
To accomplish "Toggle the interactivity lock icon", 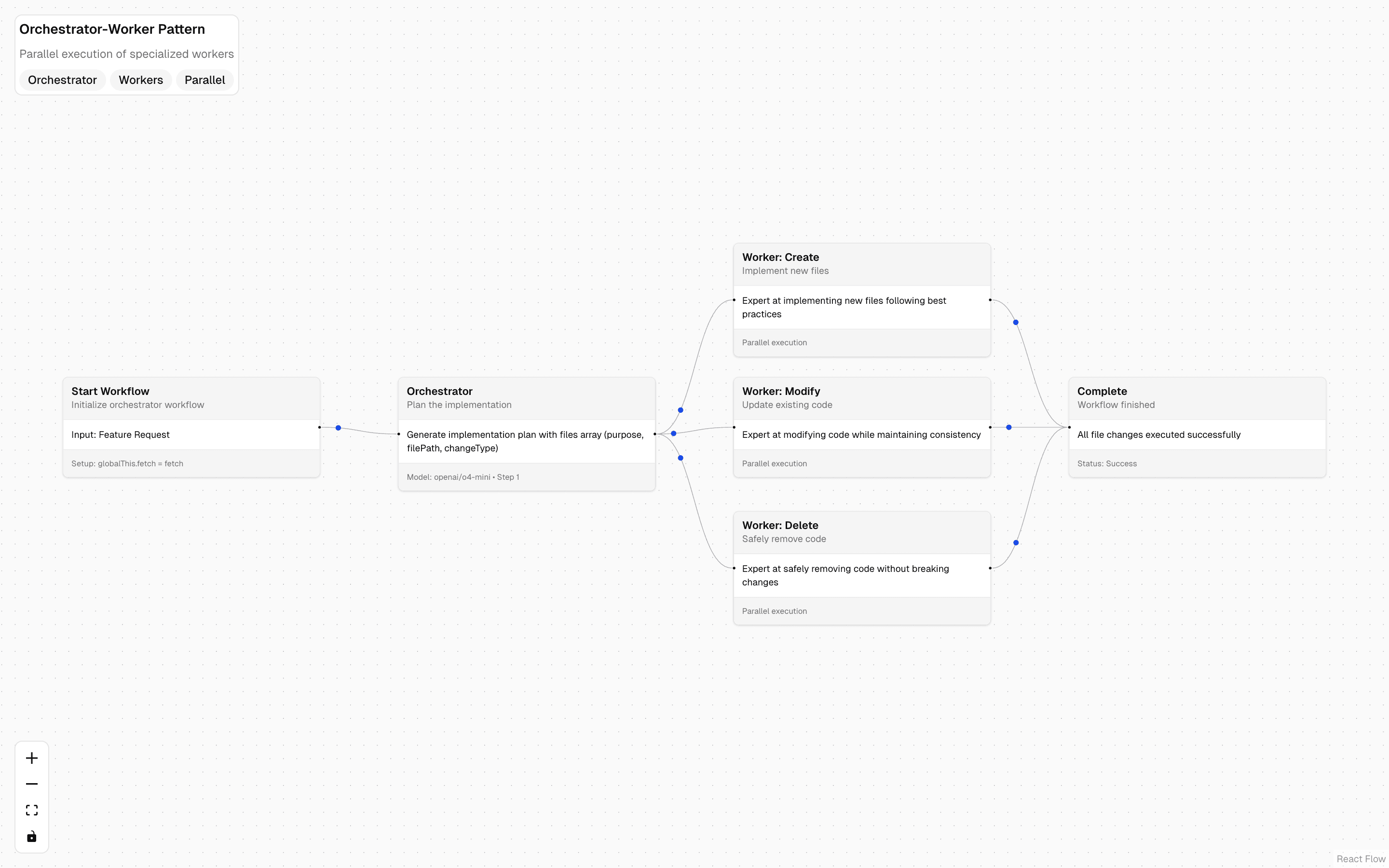I will click(31, 836).
